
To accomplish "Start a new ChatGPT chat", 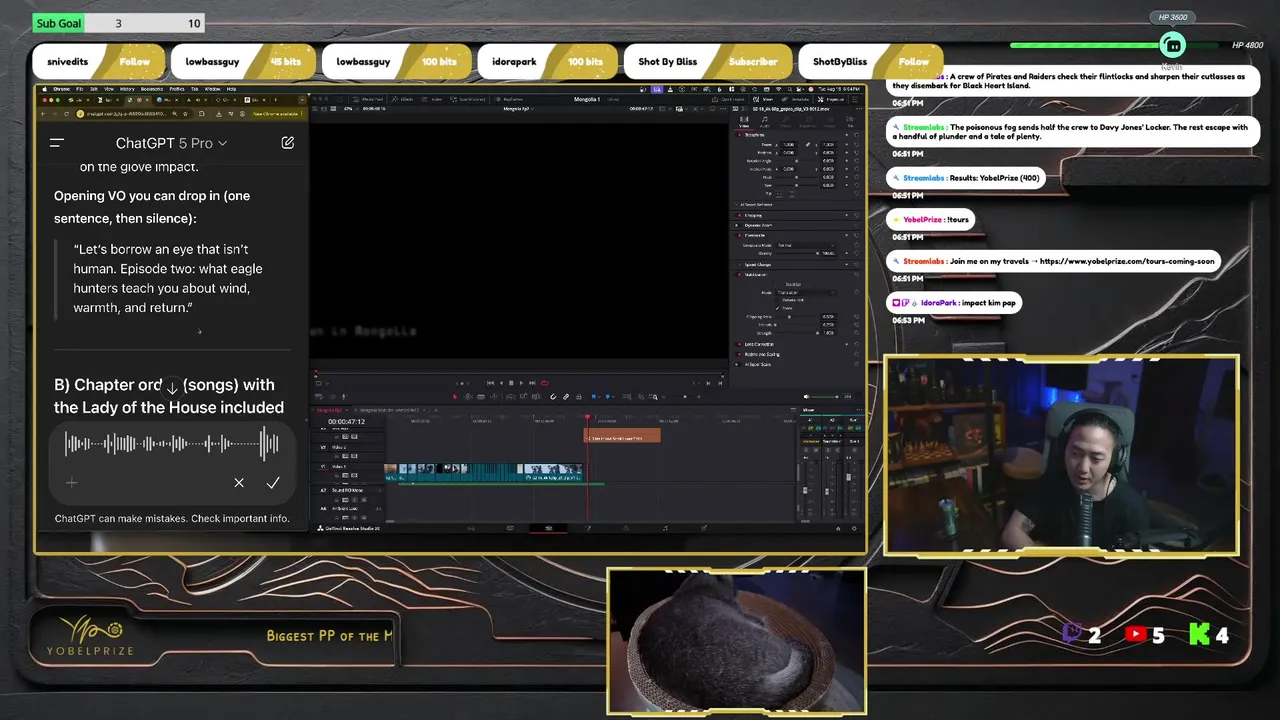I will coord(287,143).
